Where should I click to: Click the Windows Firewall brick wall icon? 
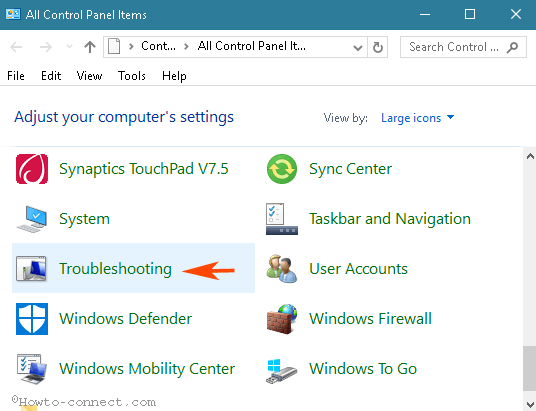click(282, 319)
